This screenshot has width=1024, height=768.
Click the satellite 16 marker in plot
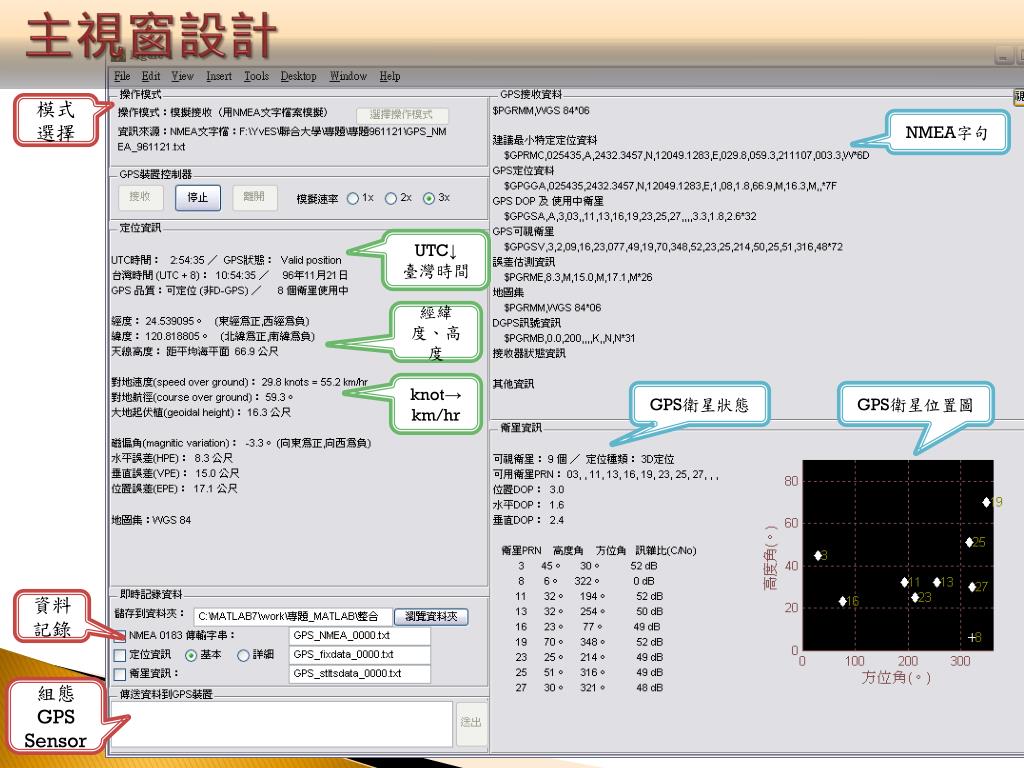[843, 601]
